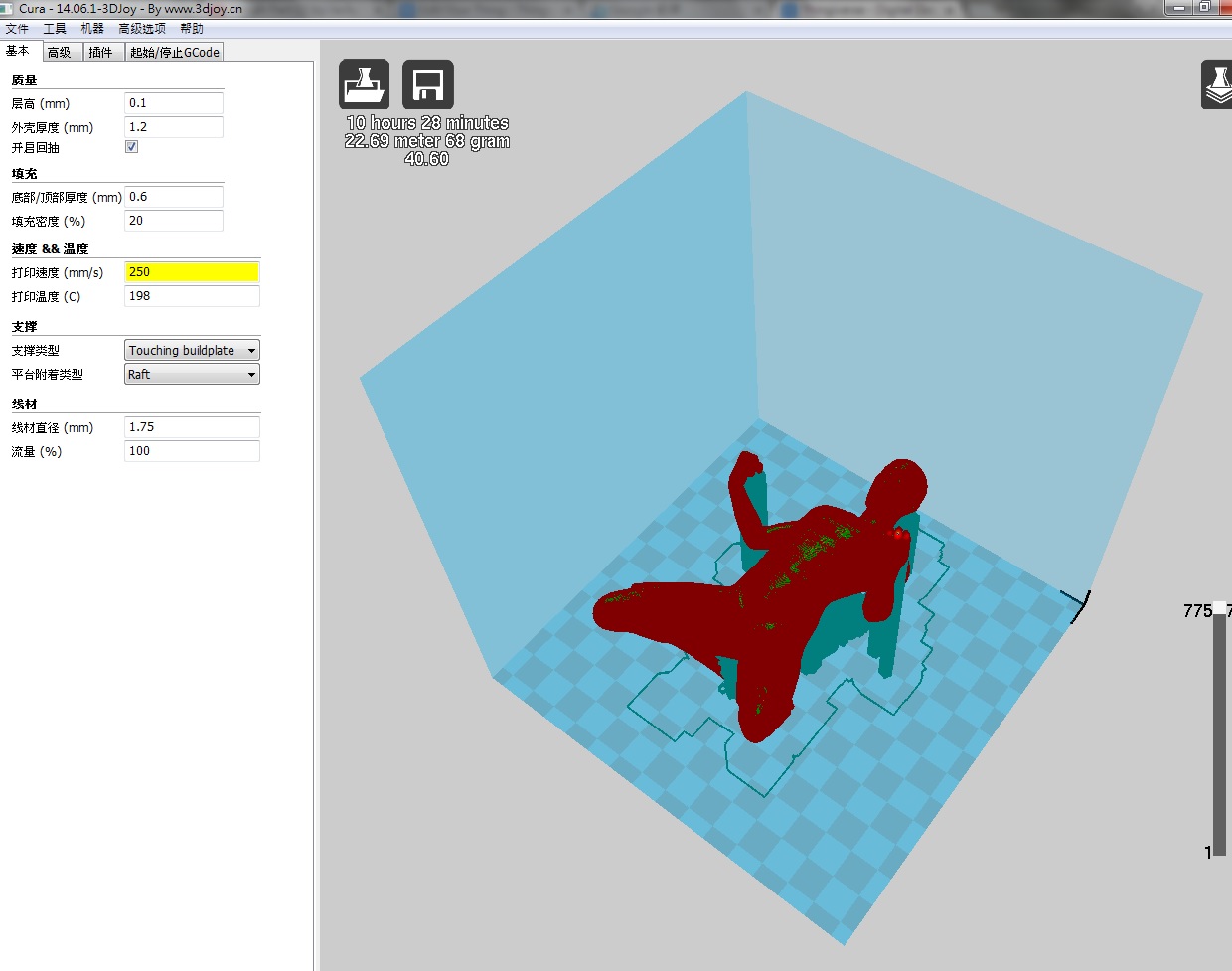Open the 机器 menu
Screen dimensions: 1232x971
(x=92, y=29)
